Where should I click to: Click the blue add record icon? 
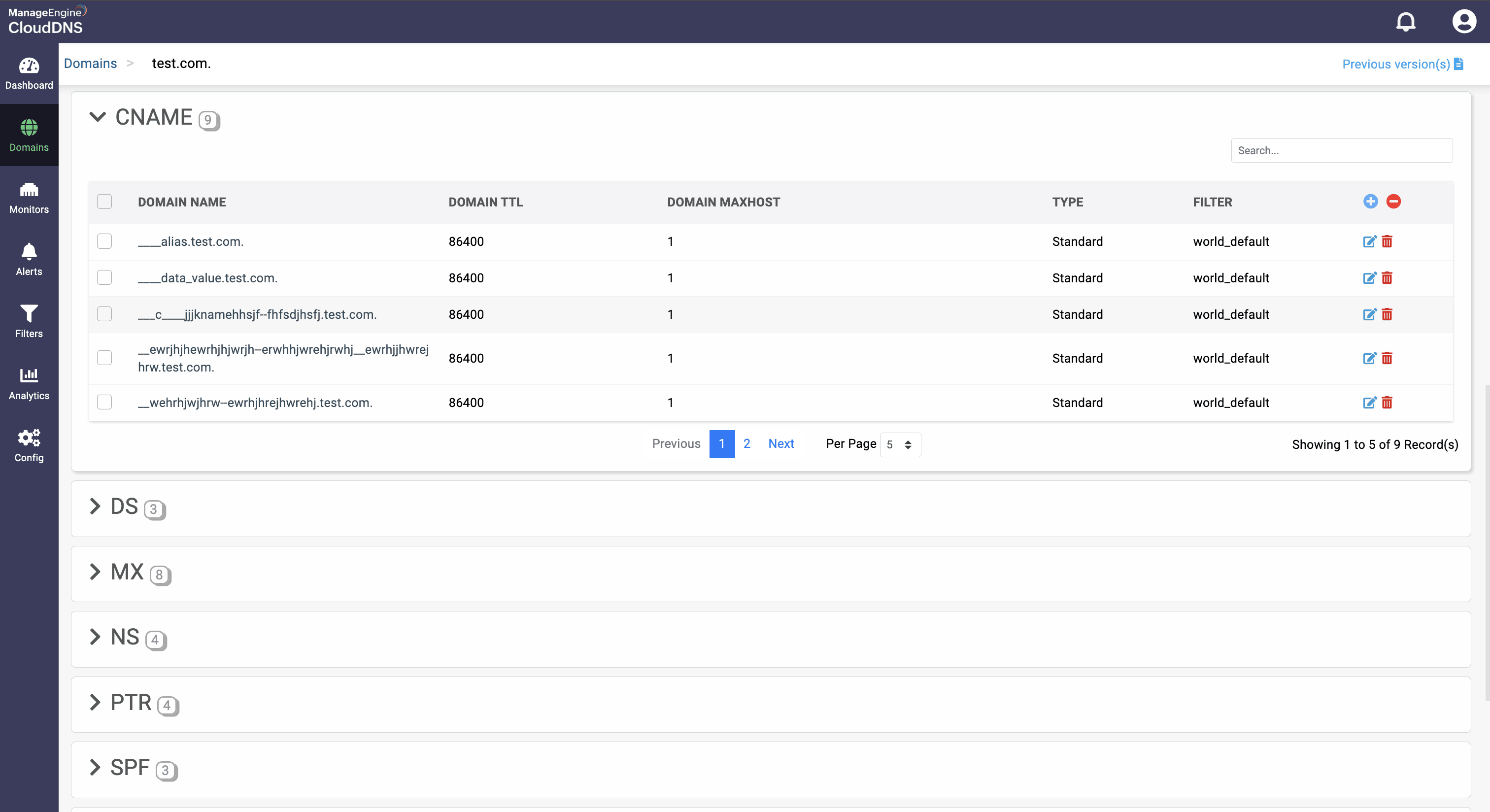click(1370, 201)
